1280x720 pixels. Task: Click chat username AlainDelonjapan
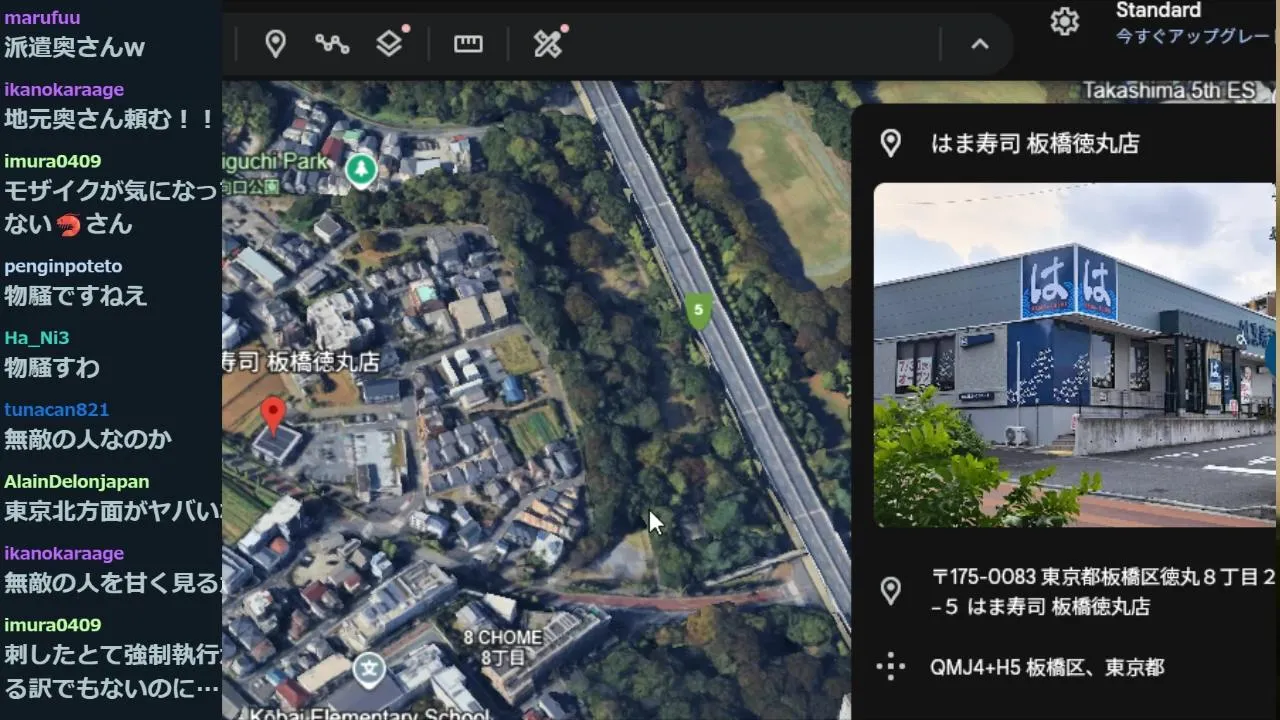(x=77, y=481)
